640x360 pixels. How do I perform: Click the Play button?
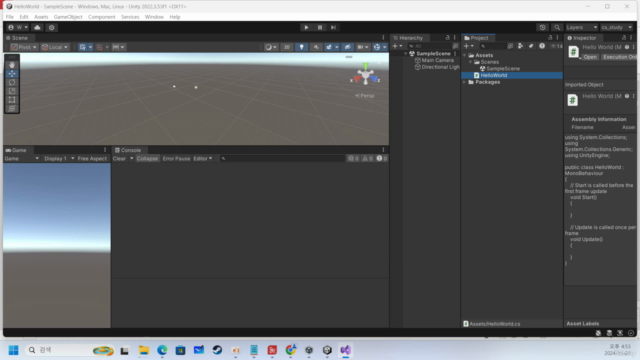coord(306,27)
